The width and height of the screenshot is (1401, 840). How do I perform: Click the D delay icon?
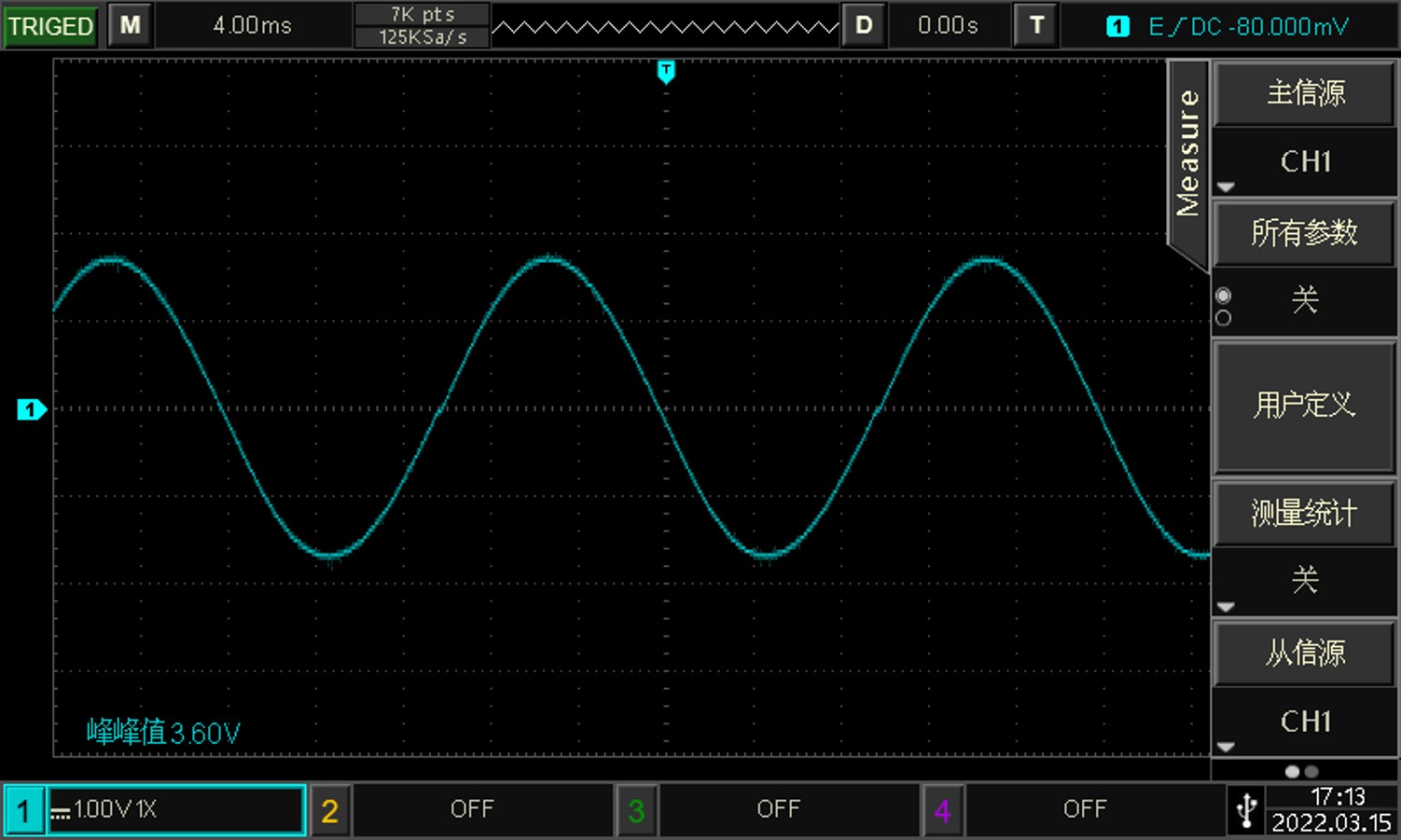coord(864,25)
